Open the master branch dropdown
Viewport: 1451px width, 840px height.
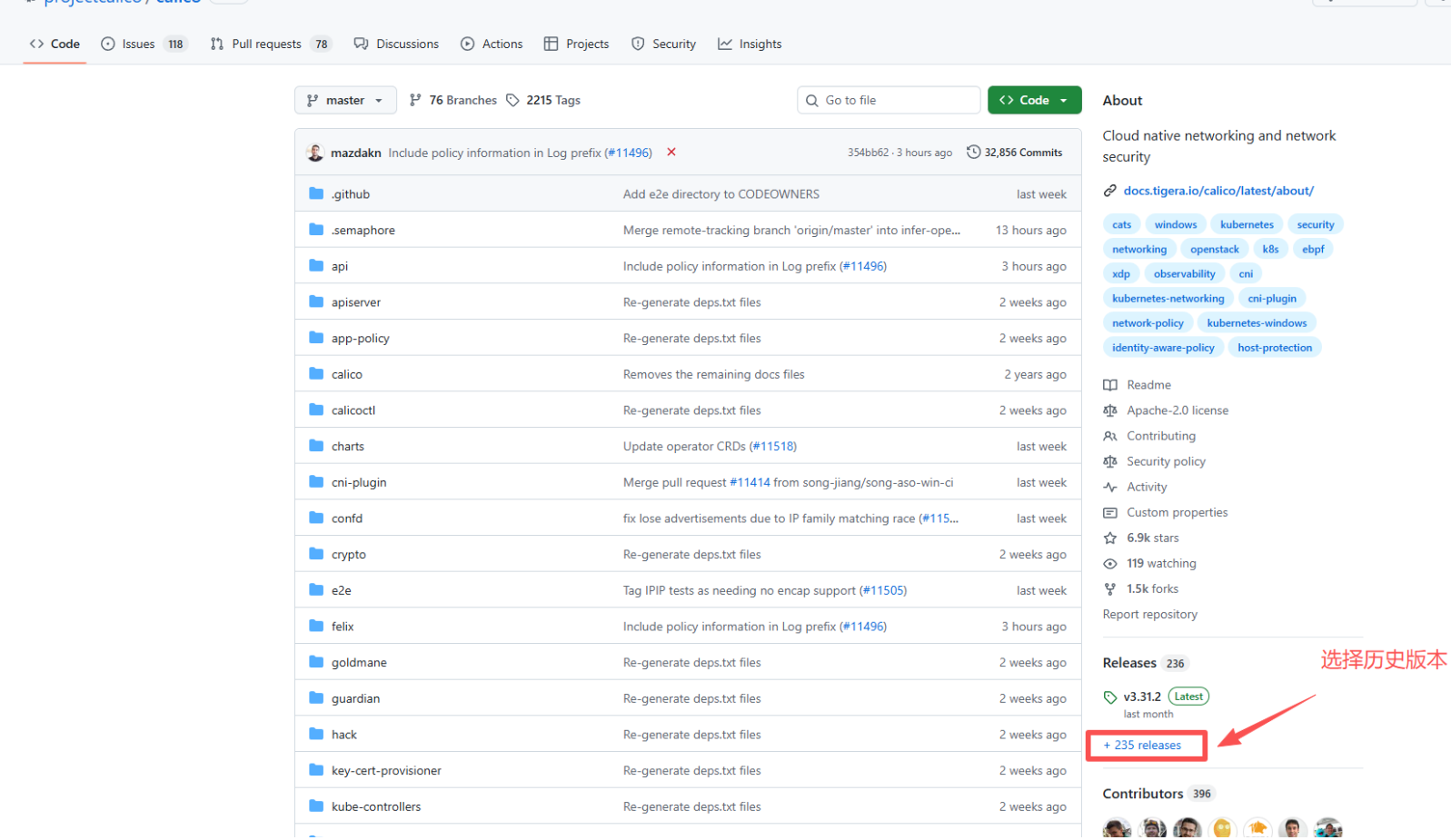[x=345, y=100]
